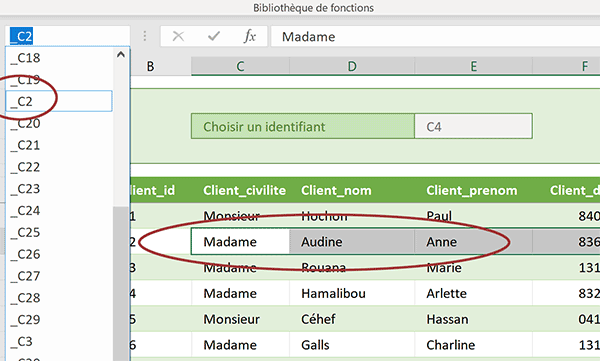The width and height of the screenshot is (600, 361).
Task: Select _C20 in the names list
Action: tap(59, 123)
